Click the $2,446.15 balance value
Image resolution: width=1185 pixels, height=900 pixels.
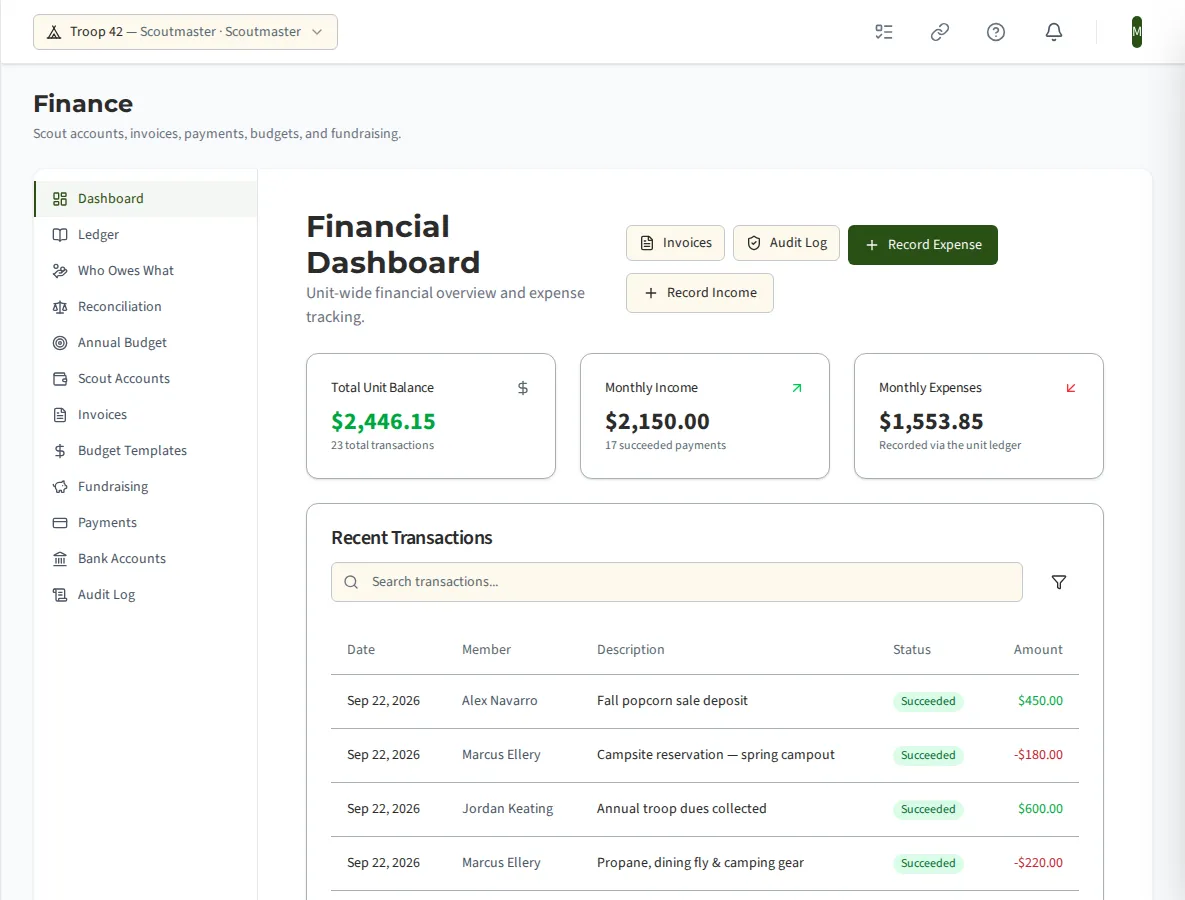tap(383, 422)
